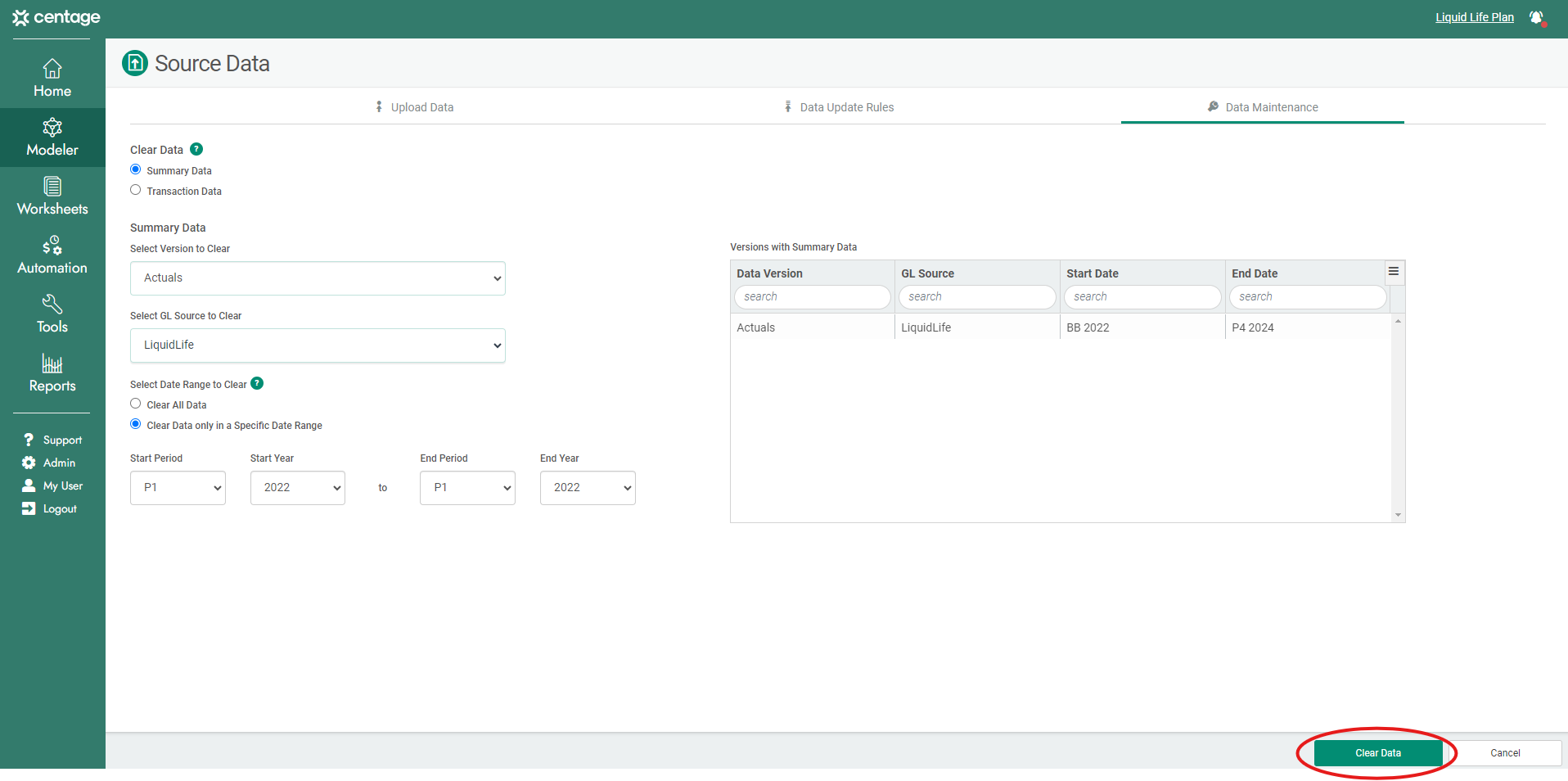
Task: Open the Start Year dropdown
Action: tap(298, 488)
